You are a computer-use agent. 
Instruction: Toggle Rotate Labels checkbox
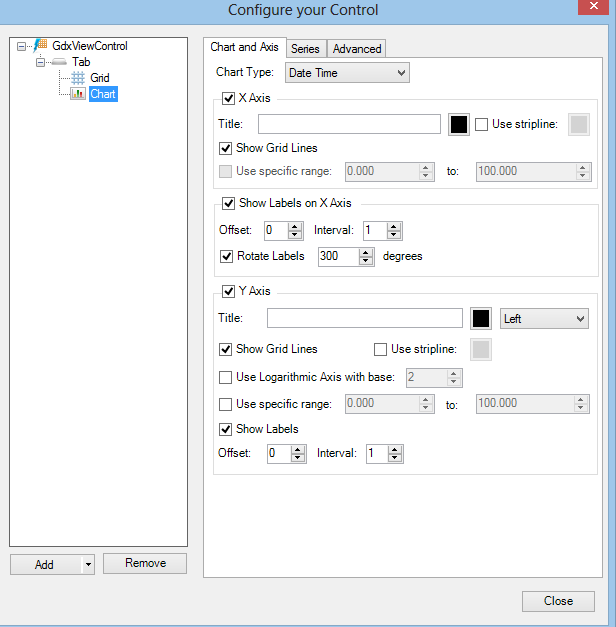(x=226, y=256)
